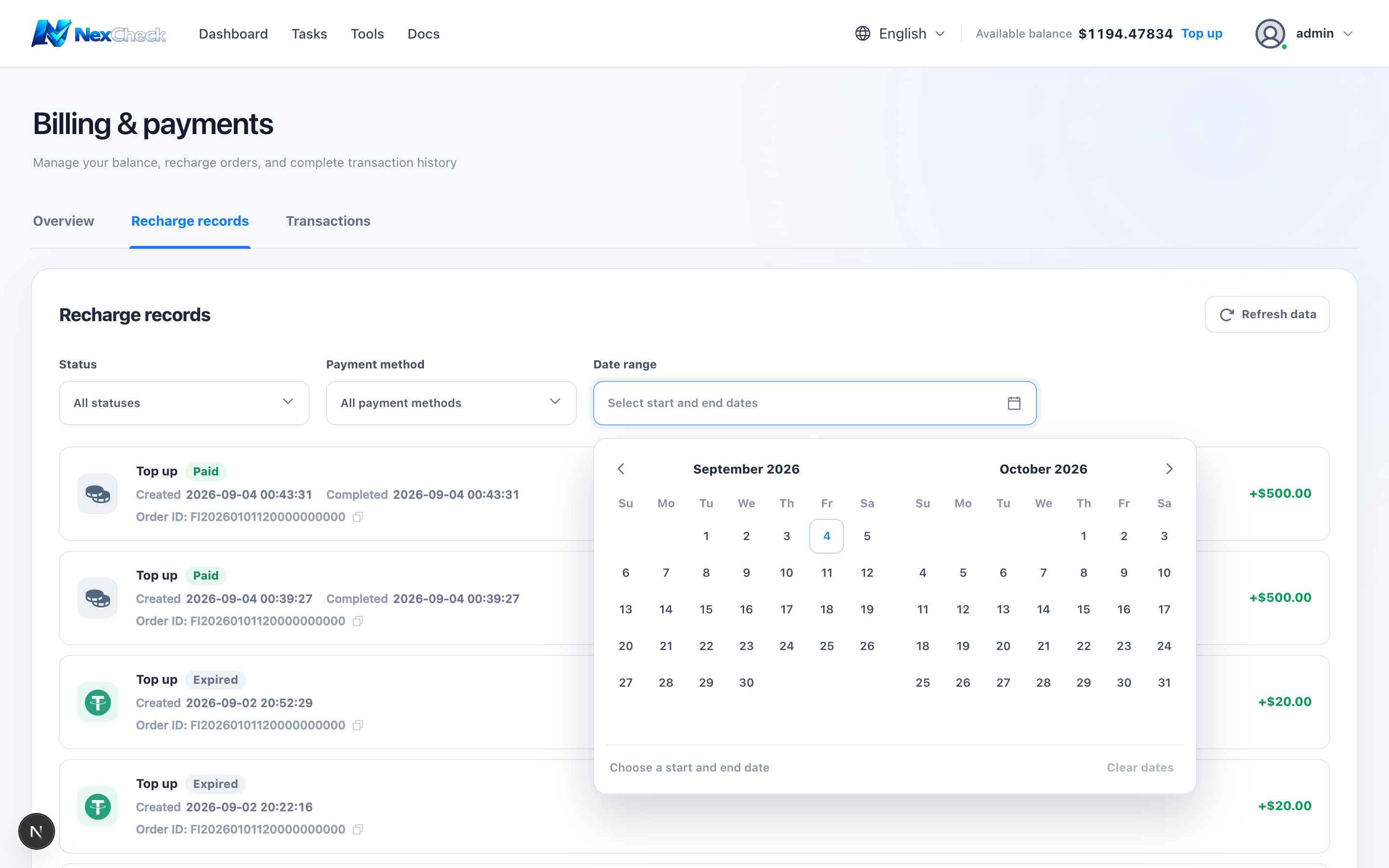Click Created time 2026-09-02 20:52:29

coord(249,703)
